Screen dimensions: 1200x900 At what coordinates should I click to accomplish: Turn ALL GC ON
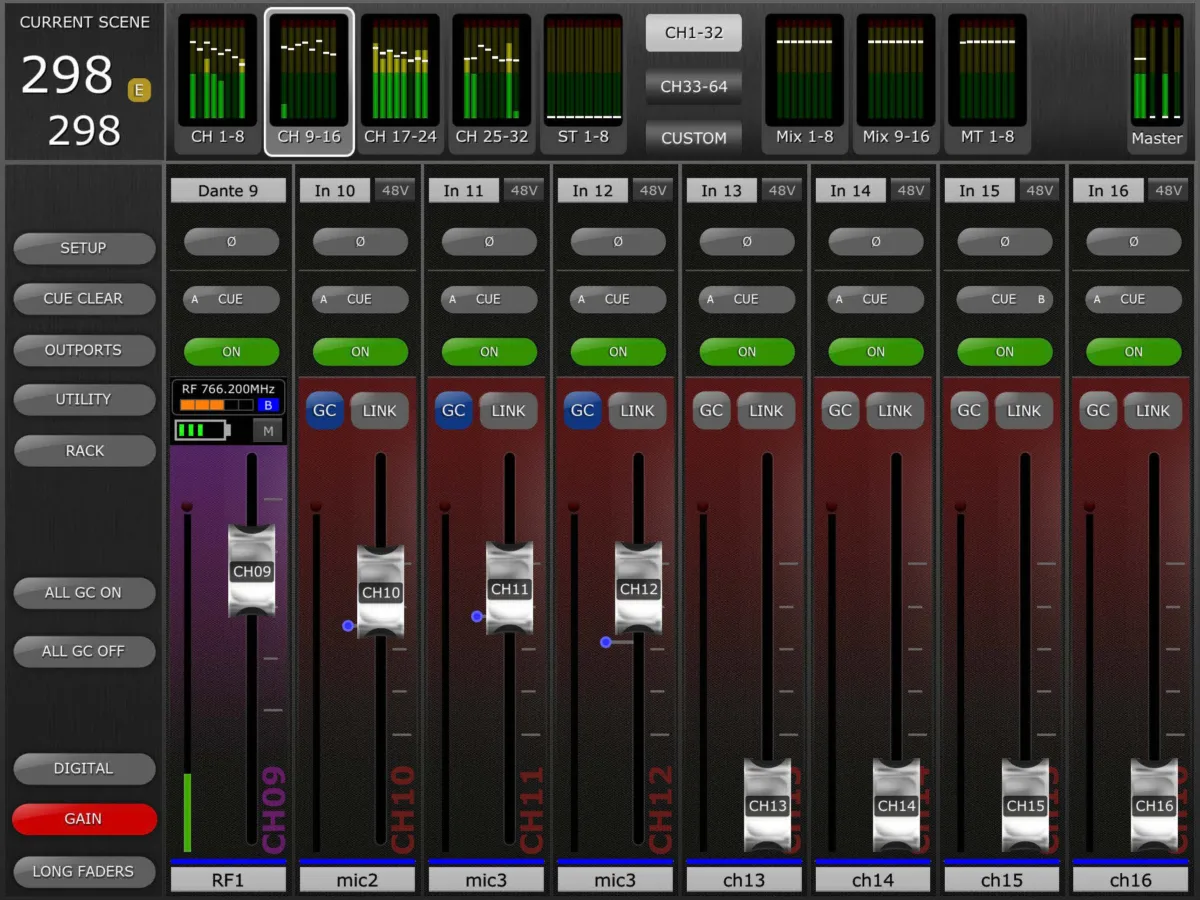tap(84, 593)
